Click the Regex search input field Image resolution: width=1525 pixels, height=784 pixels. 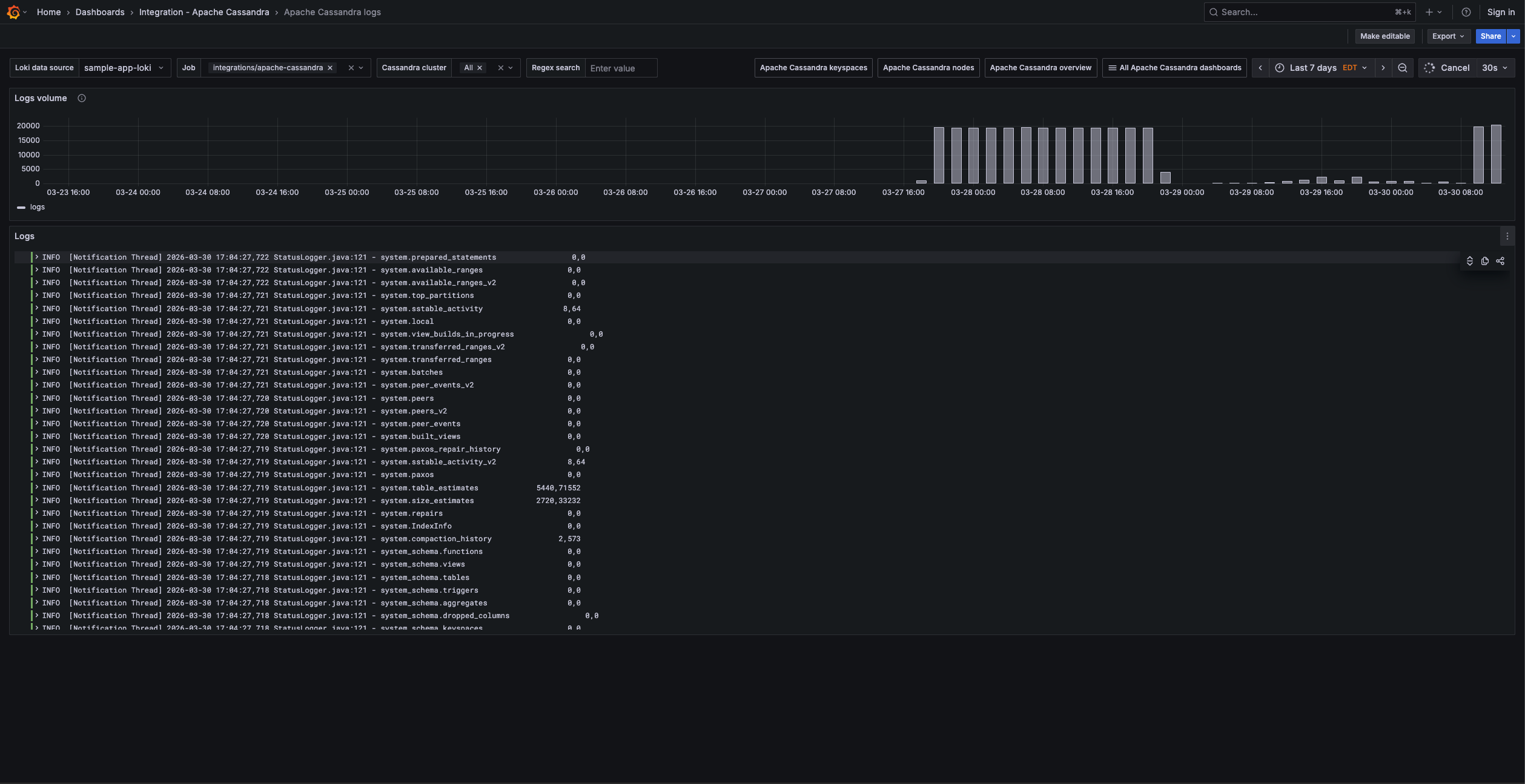tap(620, 68)
